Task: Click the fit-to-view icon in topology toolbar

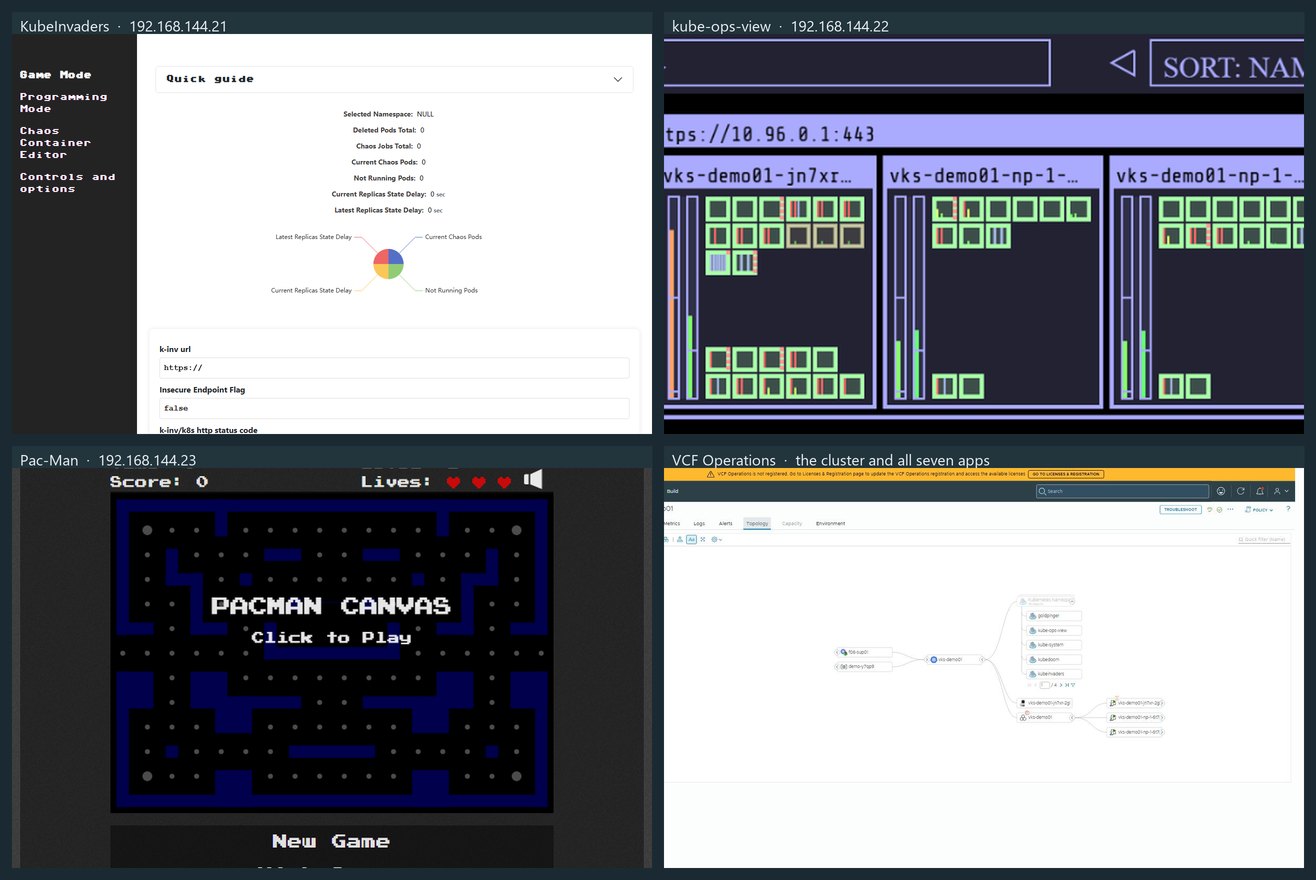Action: [703, 539]
